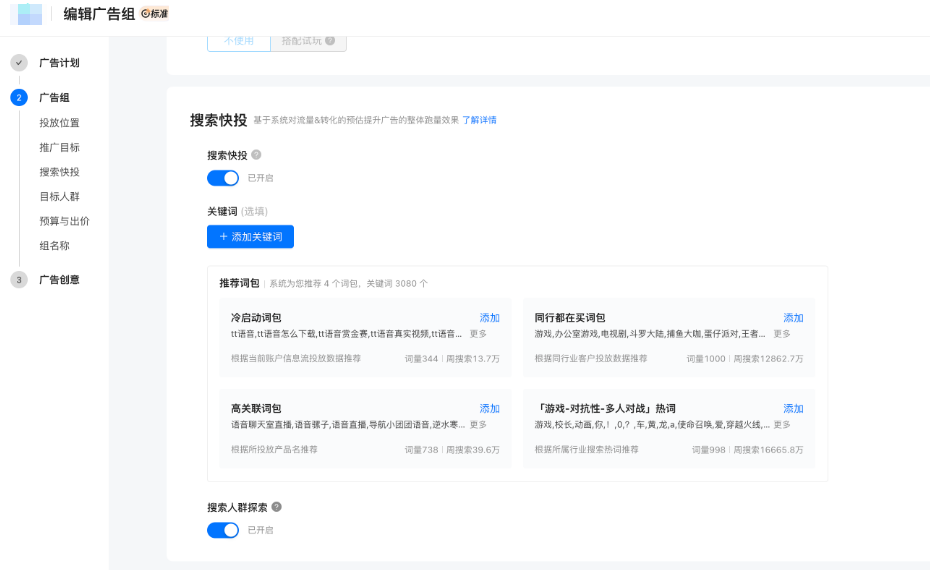
Task: Click the 高关联词包 card title
Action: pos(256,409)
